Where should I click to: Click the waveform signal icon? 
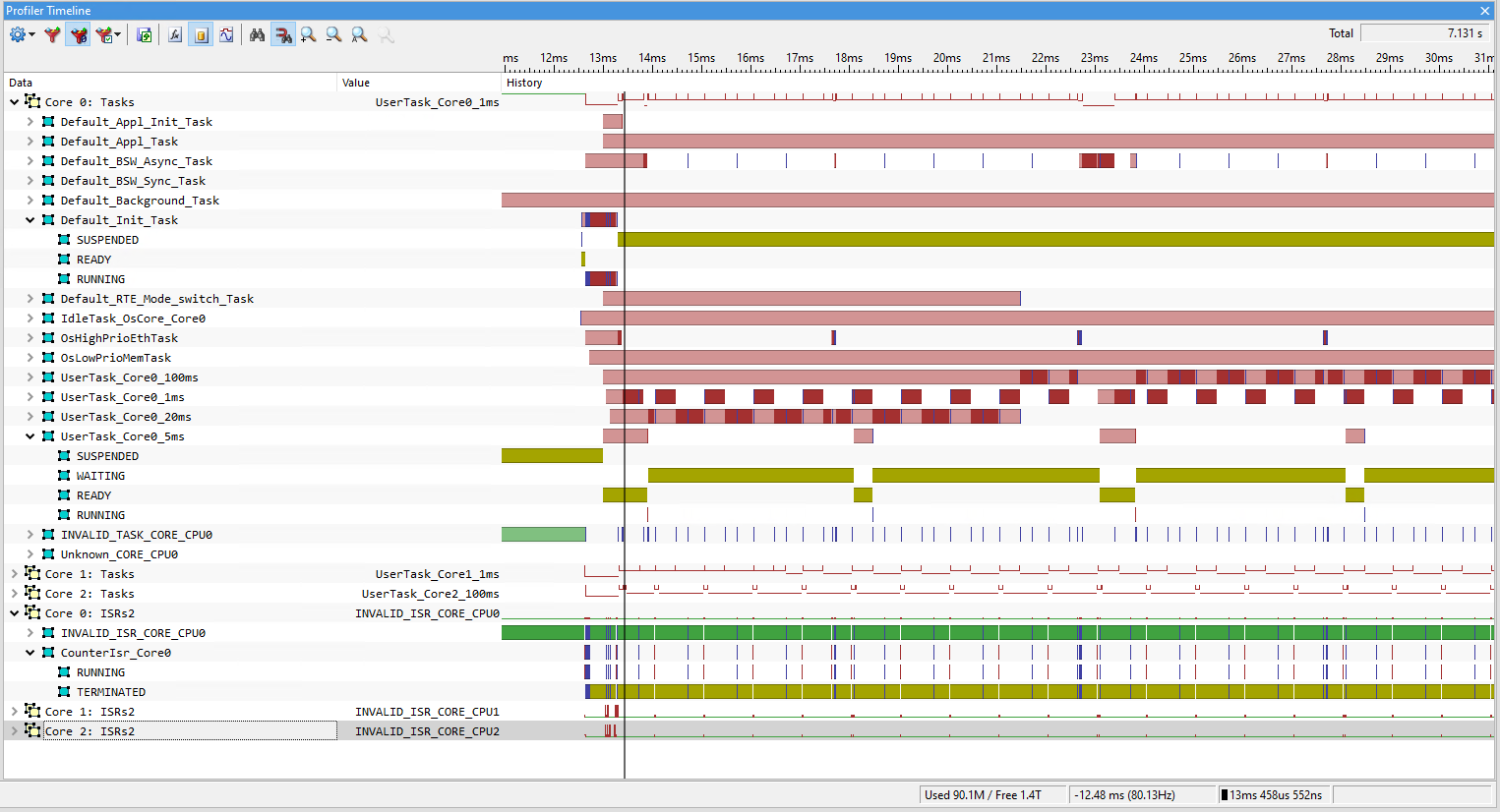tap(227, 34)
